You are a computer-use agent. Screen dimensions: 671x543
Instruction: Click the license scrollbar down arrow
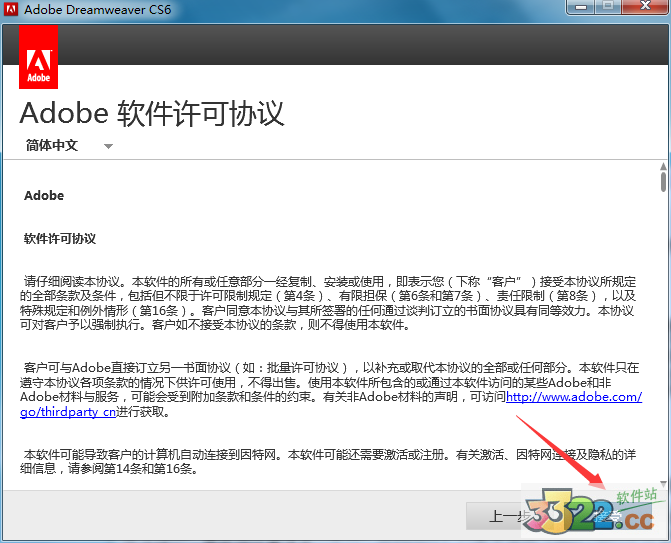(x=663, y=484)
